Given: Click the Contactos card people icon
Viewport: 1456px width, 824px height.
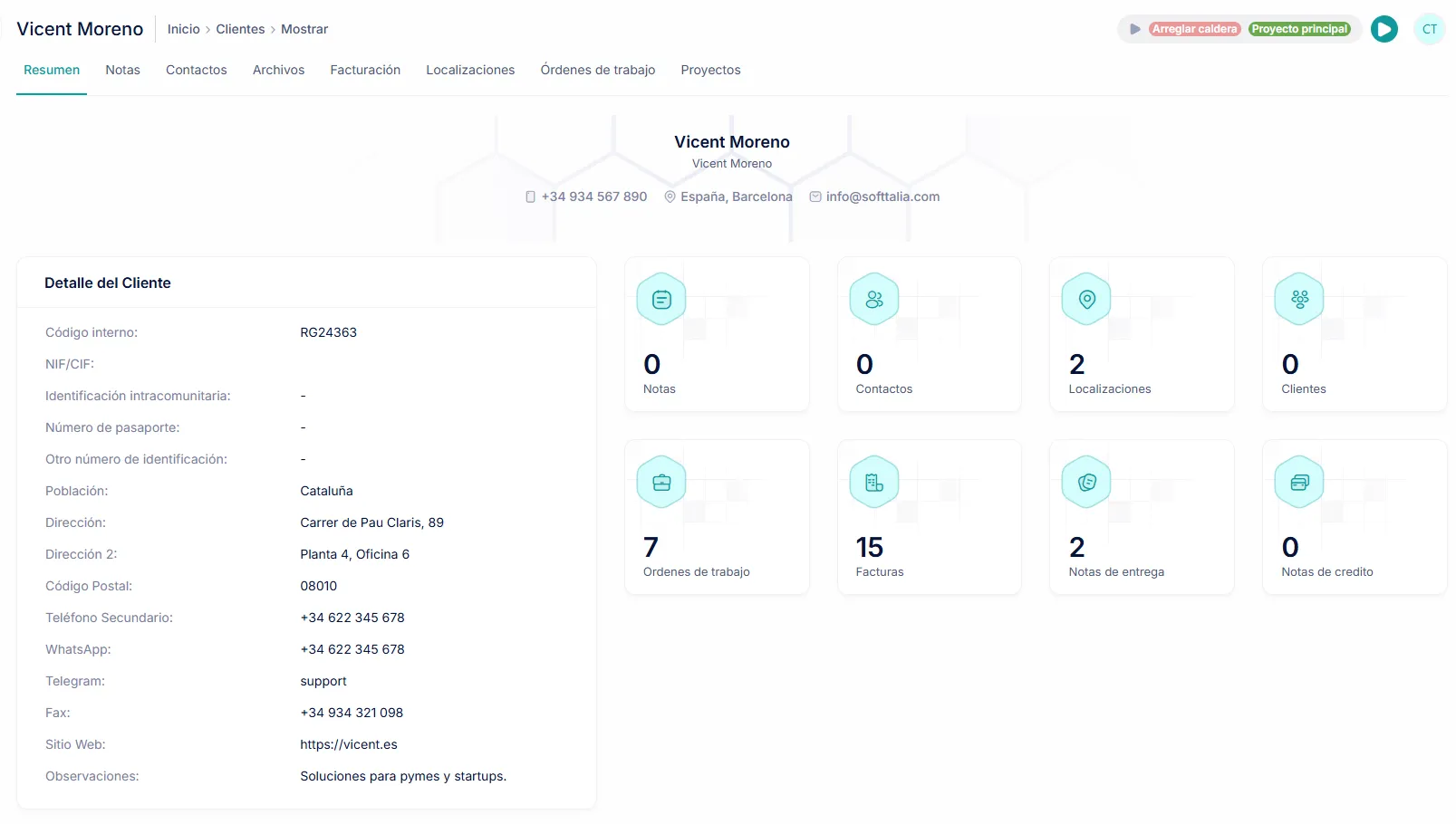Looking at the screenshot, I should pos(874,300).
